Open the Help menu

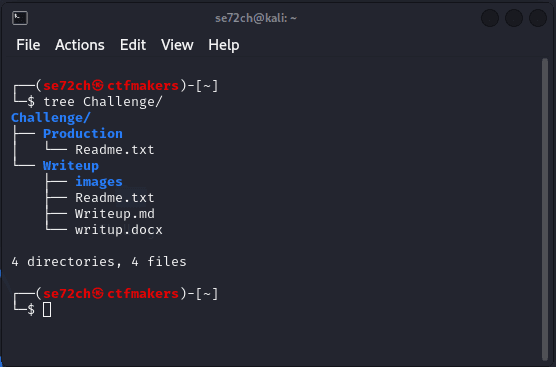pyautogui.click(x=224, y=45)
